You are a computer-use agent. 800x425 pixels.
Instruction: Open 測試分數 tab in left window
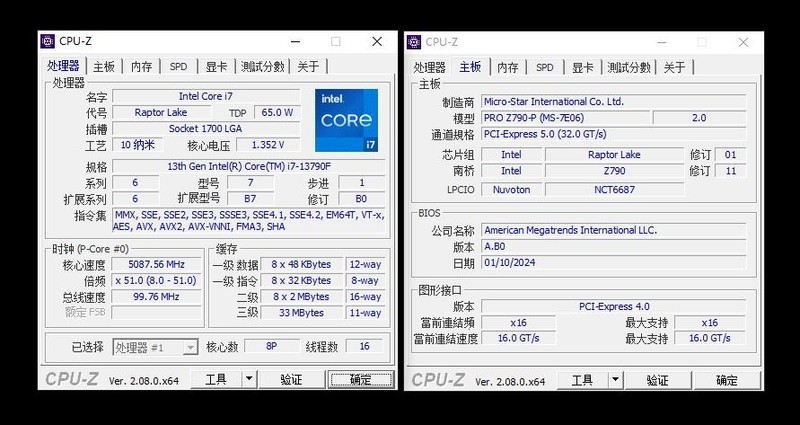(262, 66)
